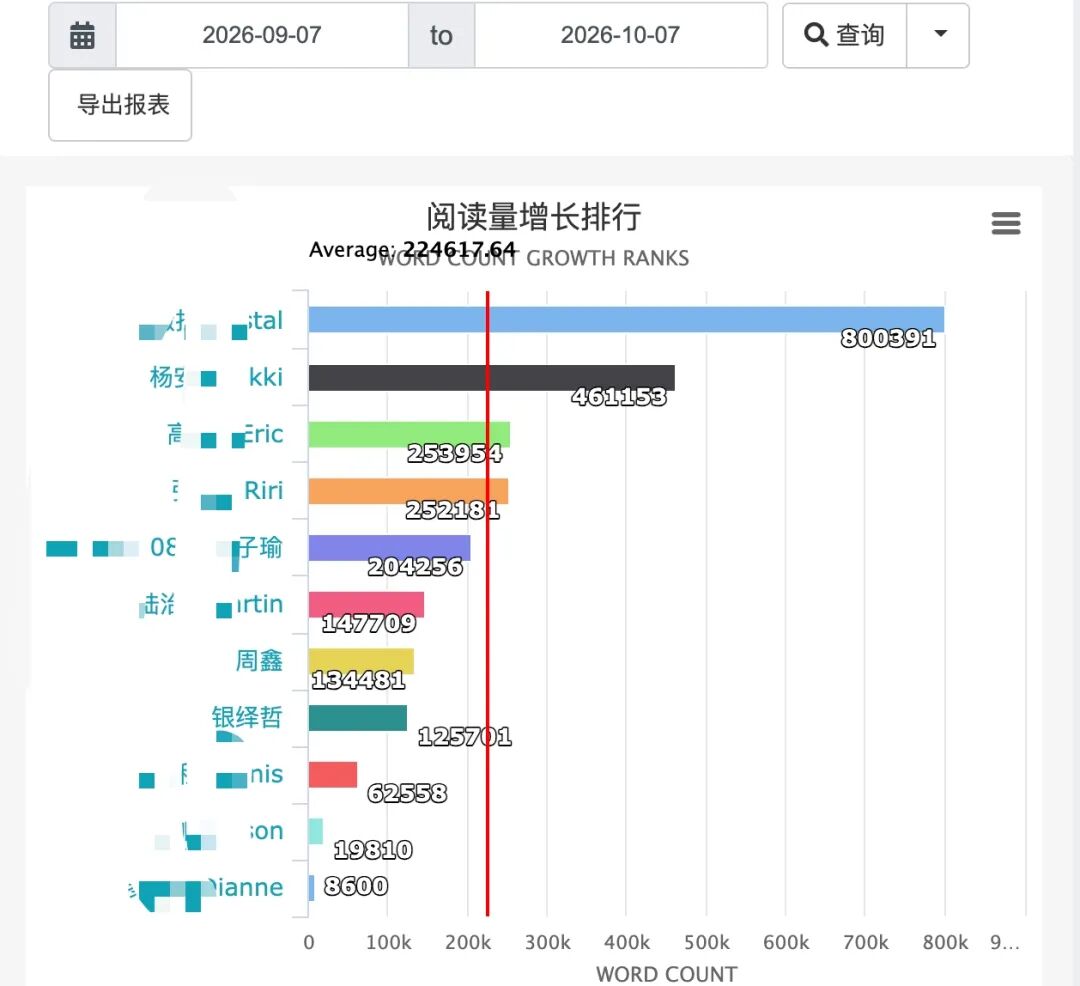The width and height of the screenshot is (1080, 986).
Task: Click the purple bar labeled 204256
Action: point(389,548)
